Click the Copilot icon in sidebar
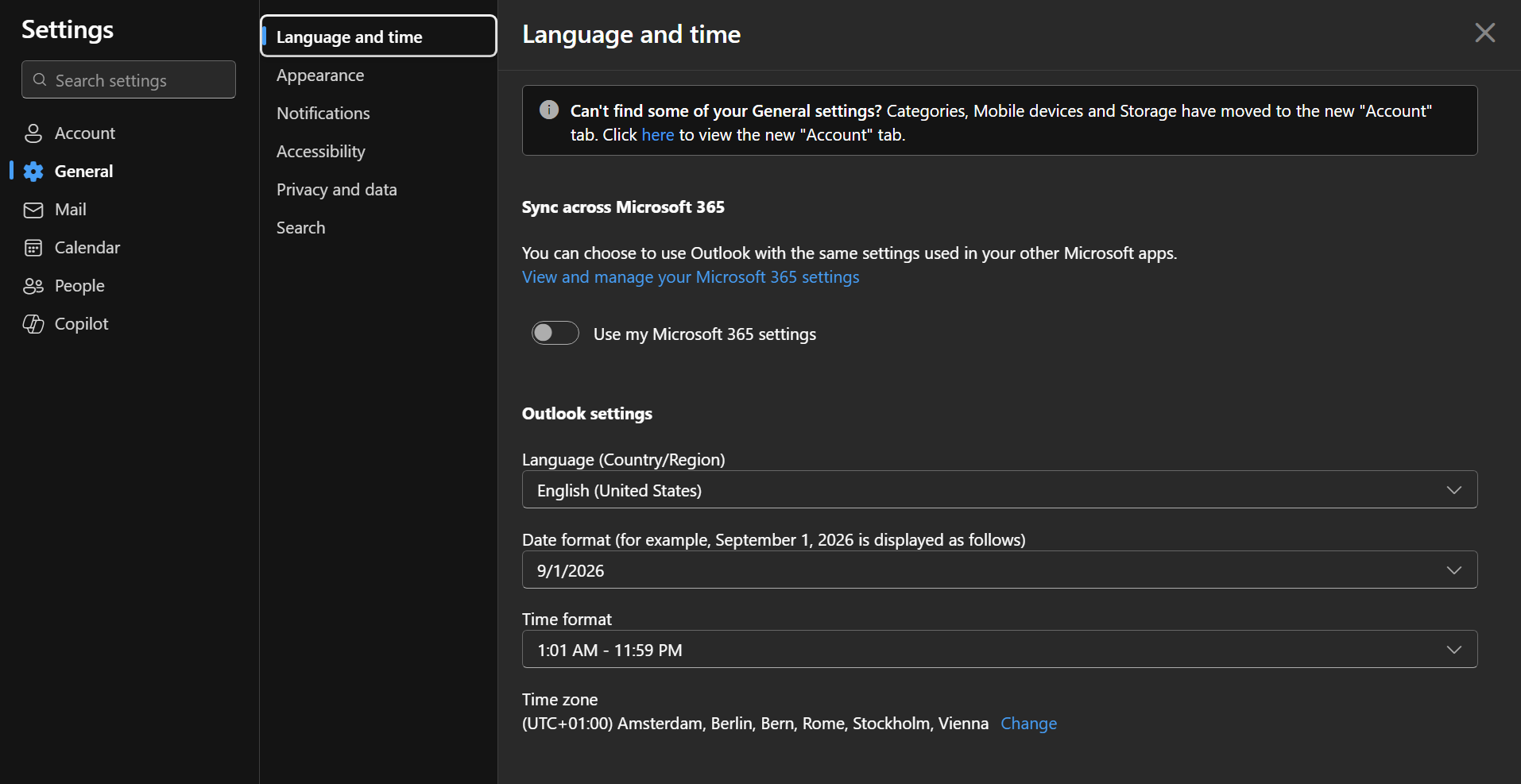The height and width of the screenshot is (784, 1521). [x=33, y=324]
